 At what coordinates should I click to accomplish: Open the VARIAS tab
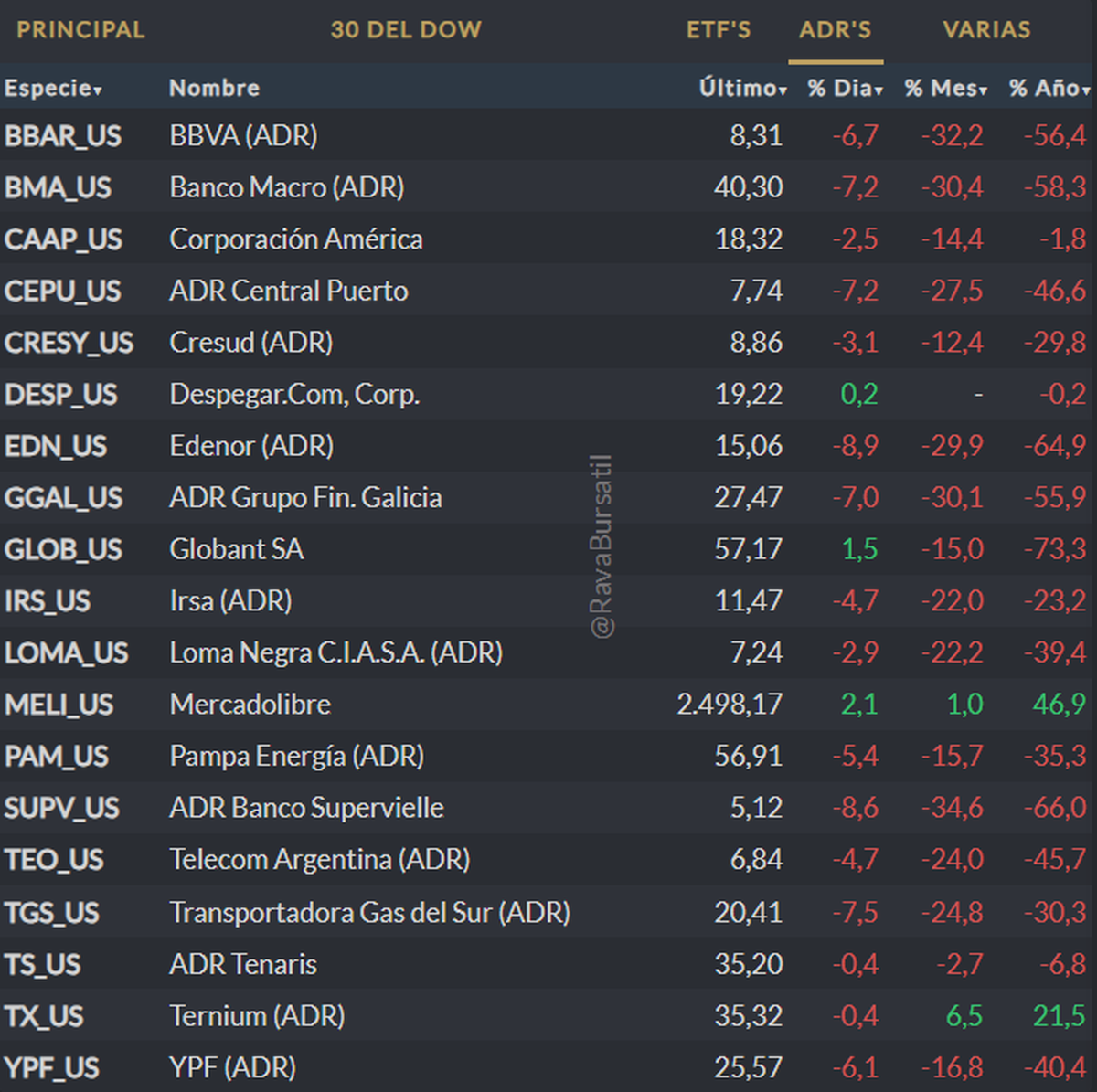tap(986, 29)
